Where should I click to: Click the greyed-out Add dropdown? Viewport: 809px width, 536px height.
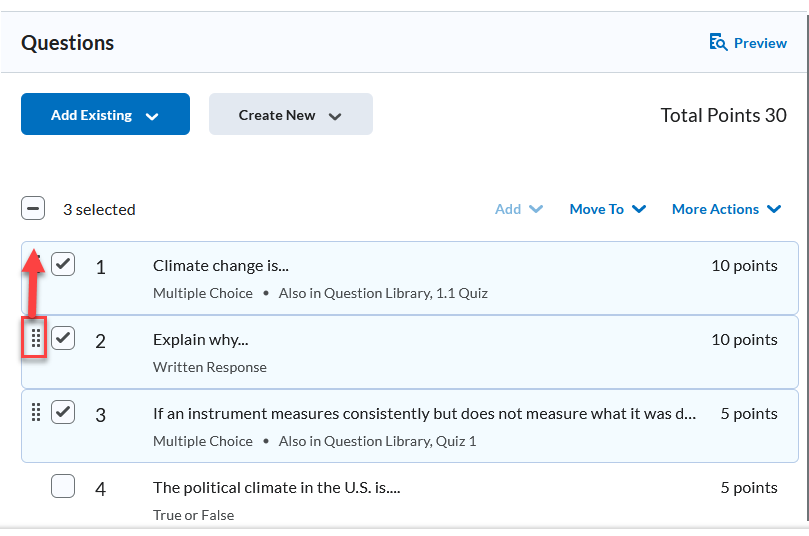tap(518, 209)
